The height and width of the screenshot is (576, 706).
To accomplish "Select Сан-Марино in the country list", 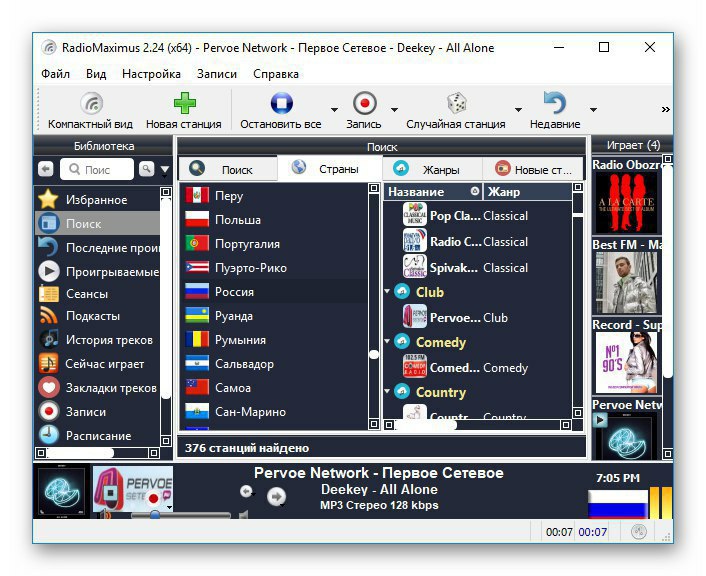I will pyautogui.click(x=274, y=412).
